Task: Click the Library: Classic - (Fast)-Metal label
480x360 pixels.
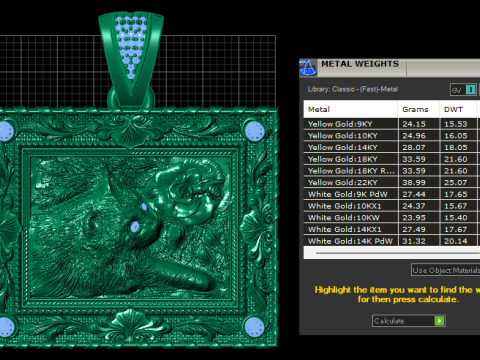Action: click(353, 89)
